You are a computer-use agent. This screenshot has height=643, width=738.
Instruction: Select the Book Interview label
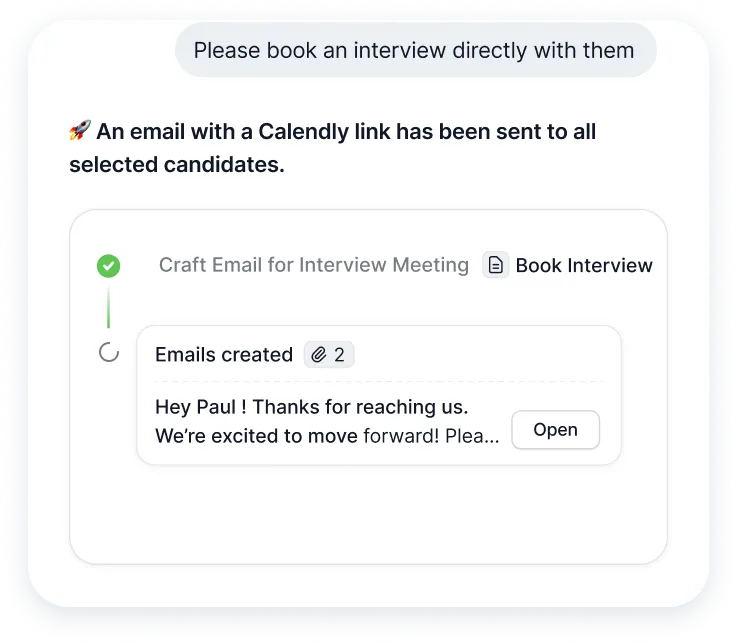[584, 265]
